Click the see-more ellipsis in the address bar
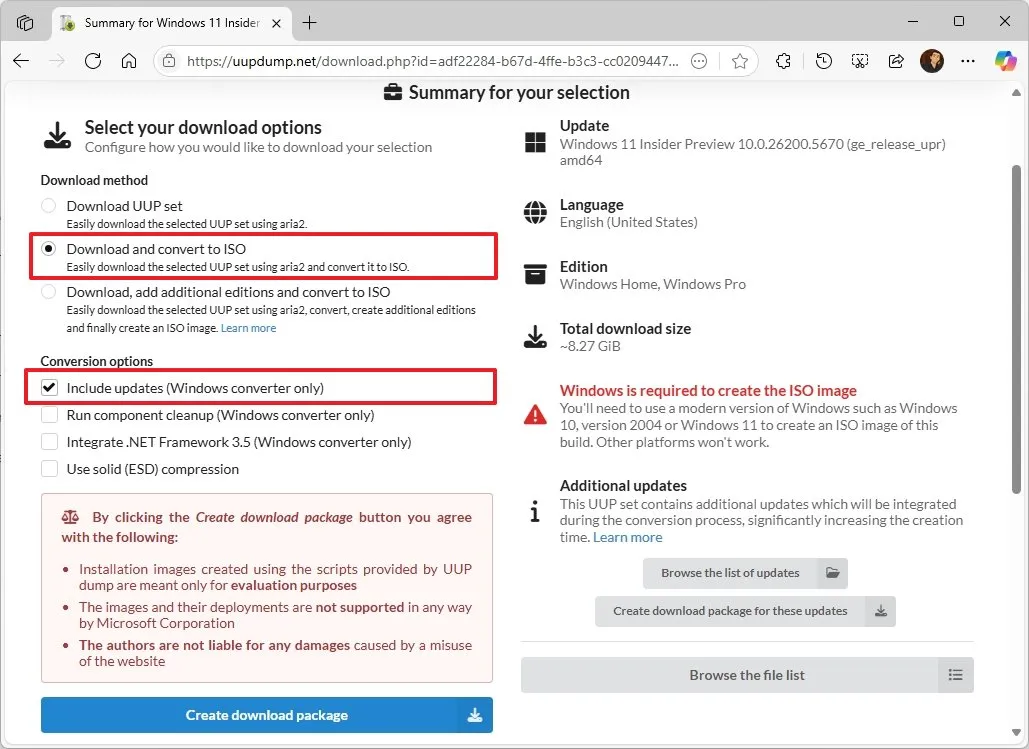The width and height of the screenshot is (1029, 749). coord(700,61)
